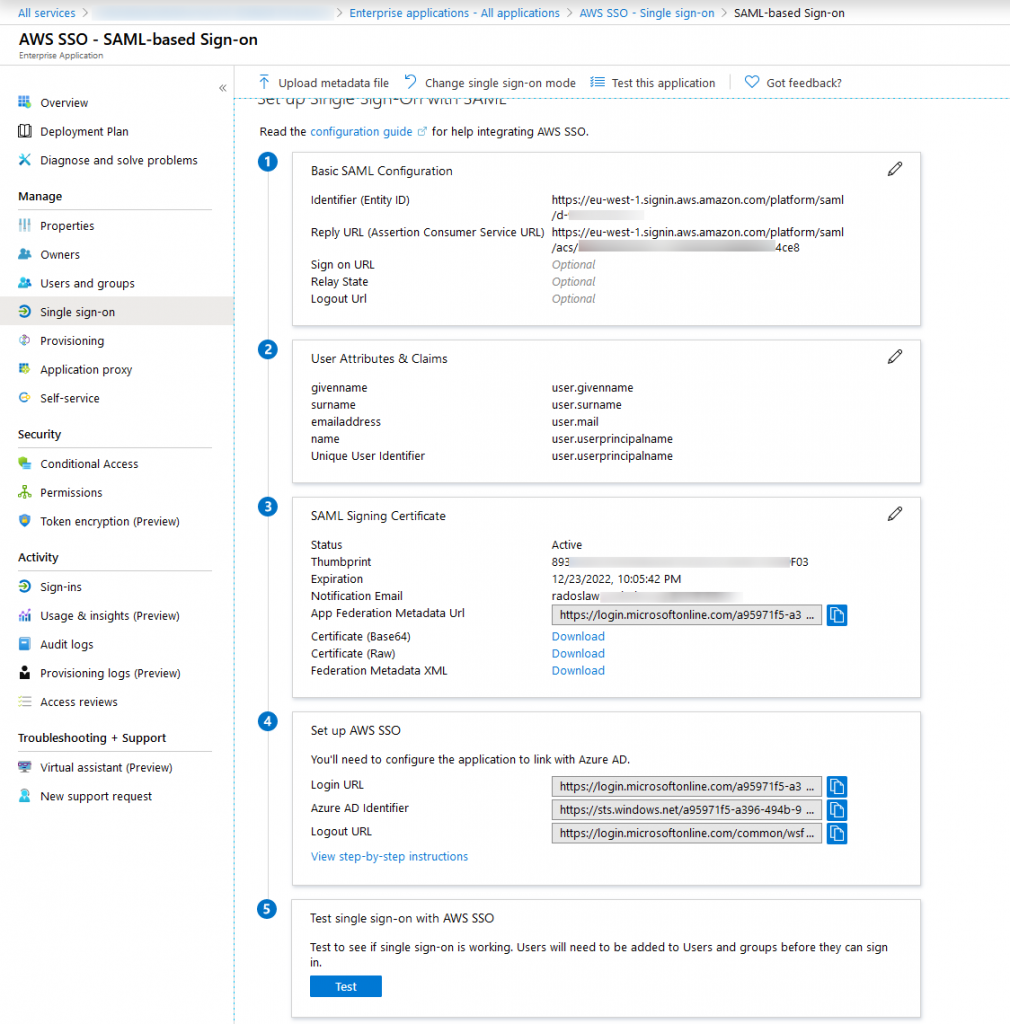Screen dimensions: 1010x1024
Task: Go to All services breadcrumb
Action: pyautogui.click(x=46, y=13)
